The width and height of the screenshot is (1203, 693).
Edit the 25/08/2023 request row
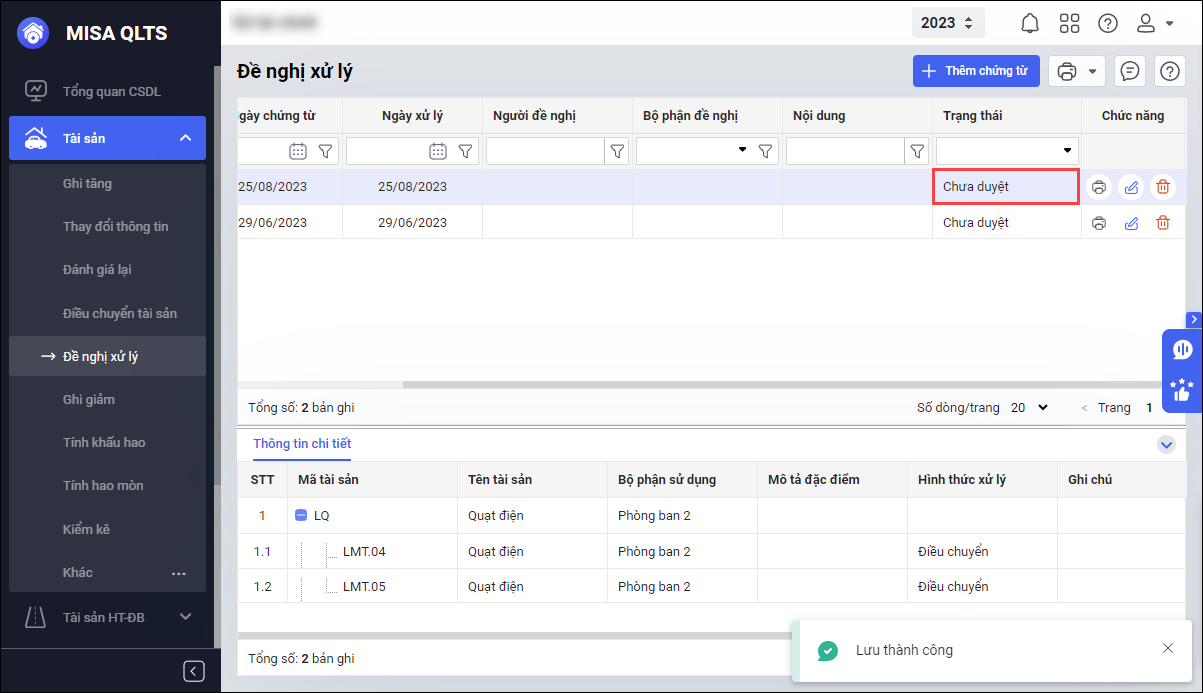1131,187
